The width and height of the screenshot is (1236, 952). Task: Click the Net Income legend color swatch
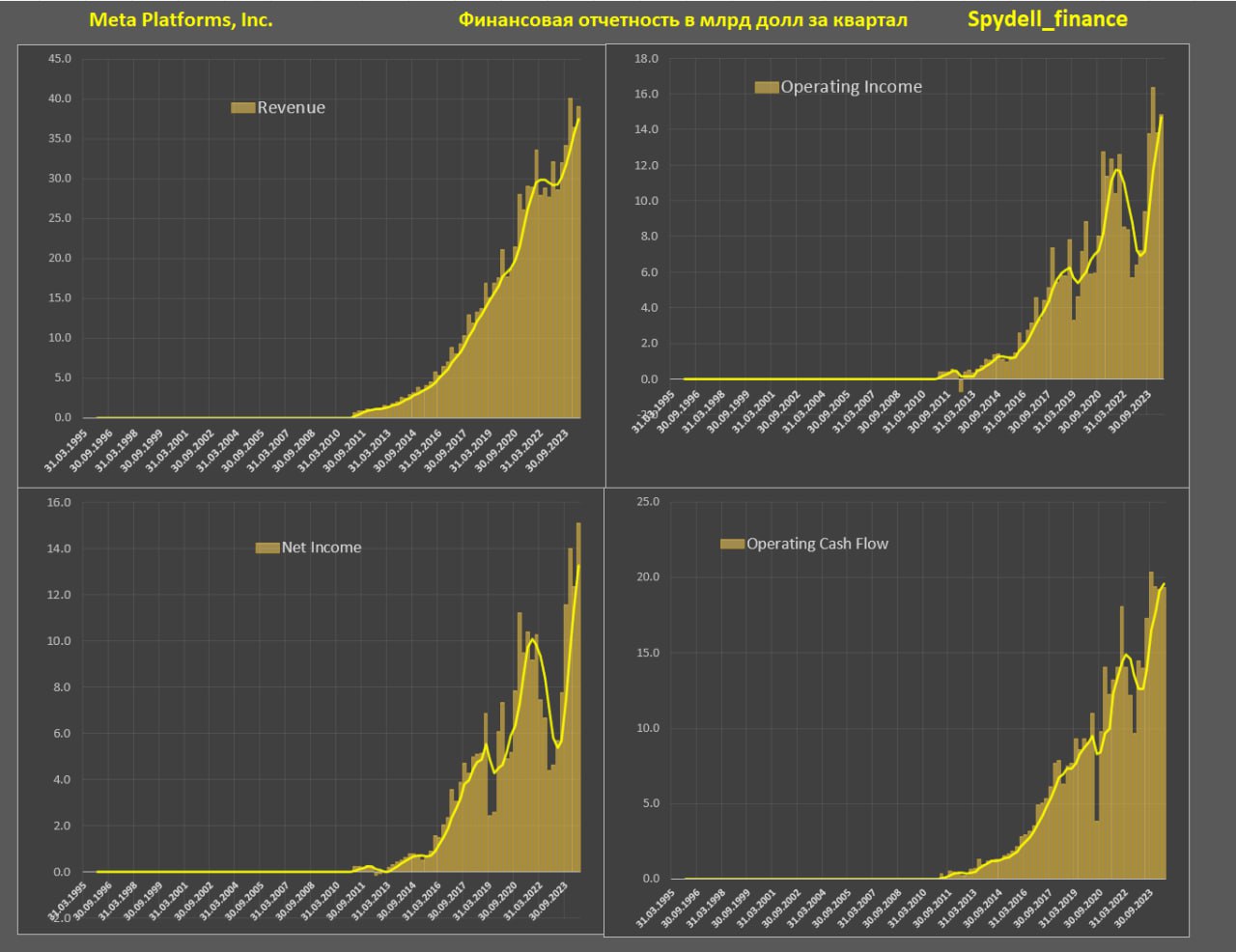[x=267, y=548]
